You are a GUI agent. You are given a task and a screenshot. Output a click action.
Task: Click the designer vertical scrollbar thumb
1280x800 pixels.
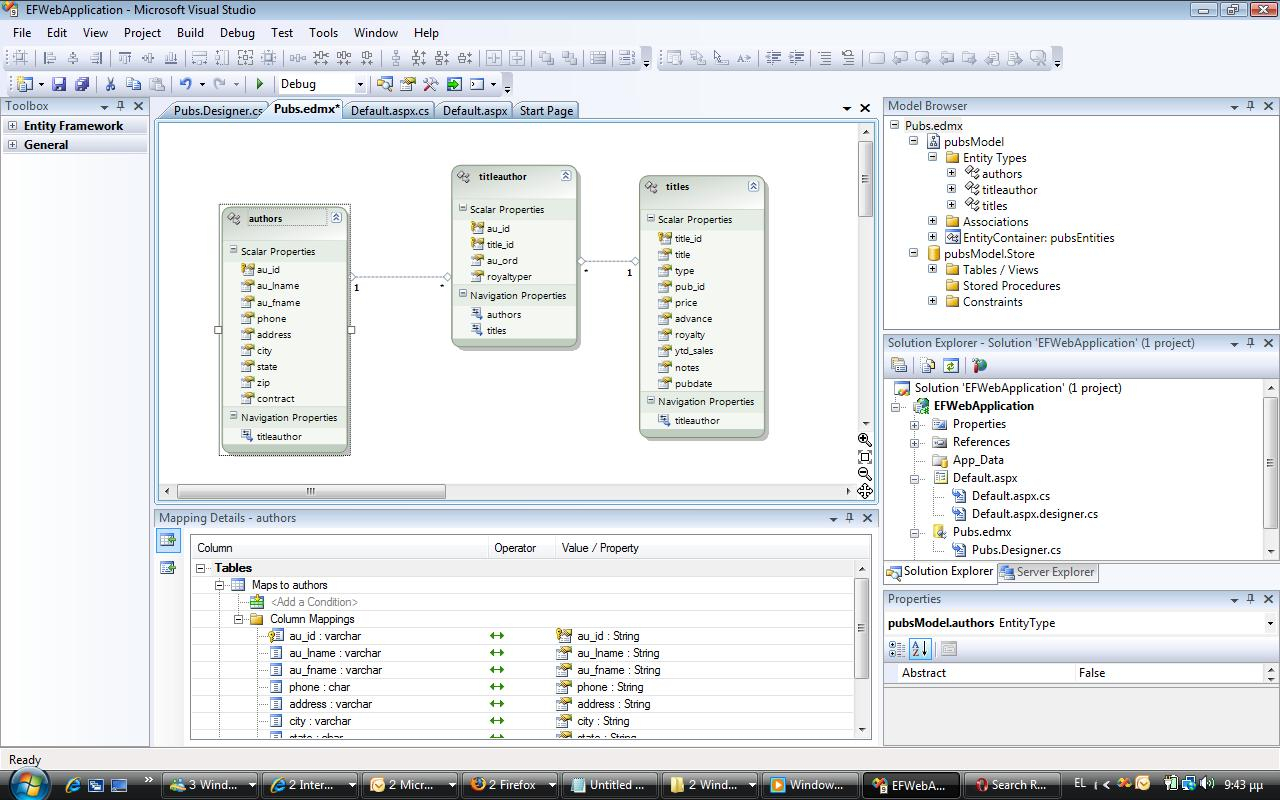point(865,179)
